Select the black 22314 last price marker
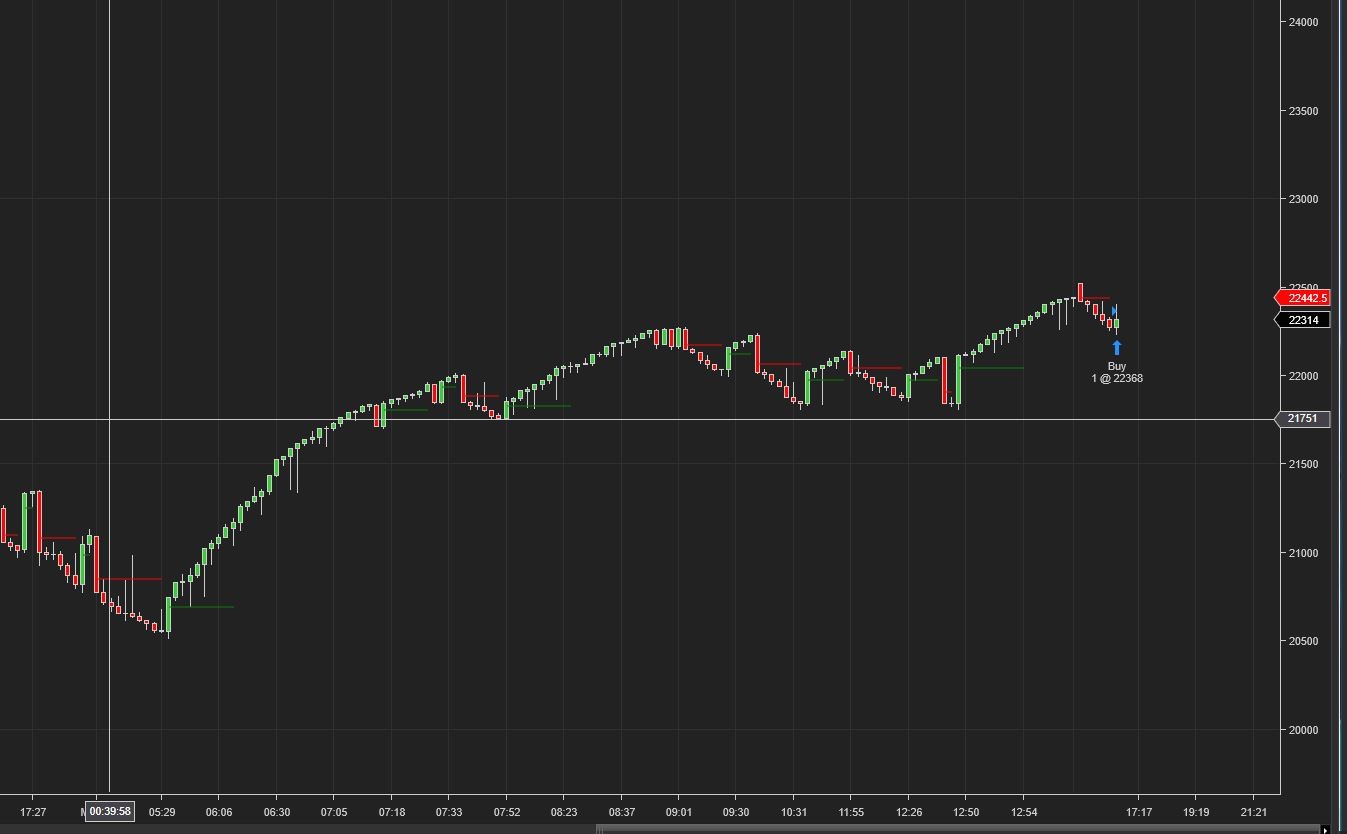Image resolution: width=1347 pixels, height=834 pixels. pos(1303,320)
